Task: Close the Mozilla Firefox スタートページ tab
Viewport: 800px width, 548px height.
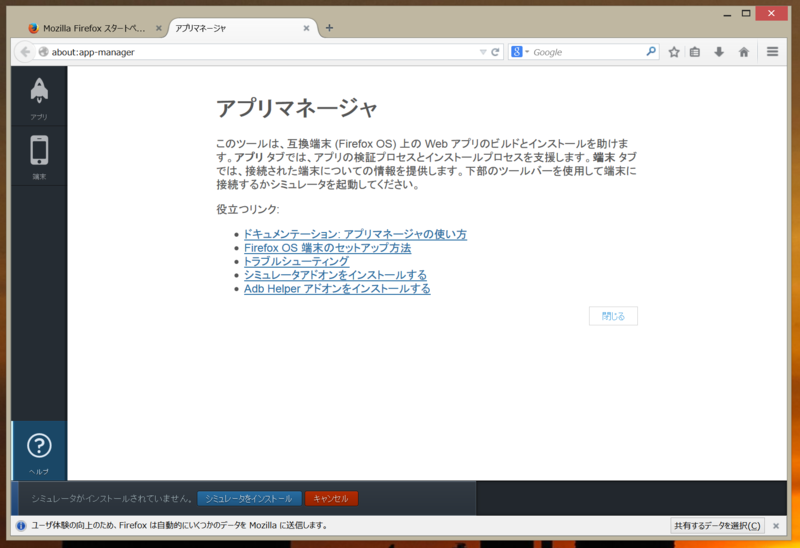Action: tap(159, 28)
